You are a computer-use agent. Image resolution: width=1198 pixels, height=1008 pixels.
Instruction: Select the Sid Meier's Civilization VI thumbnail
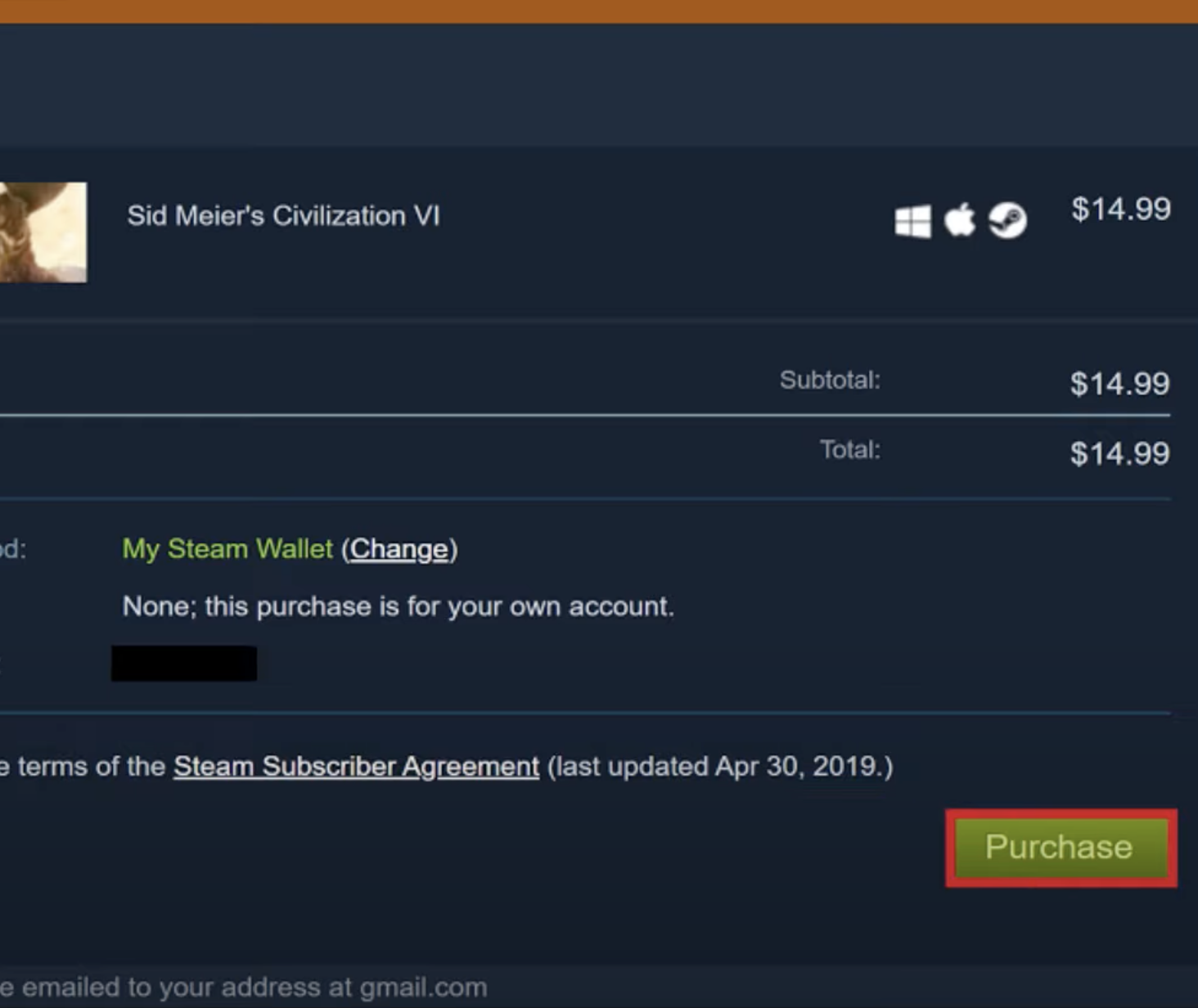point(43,232)
